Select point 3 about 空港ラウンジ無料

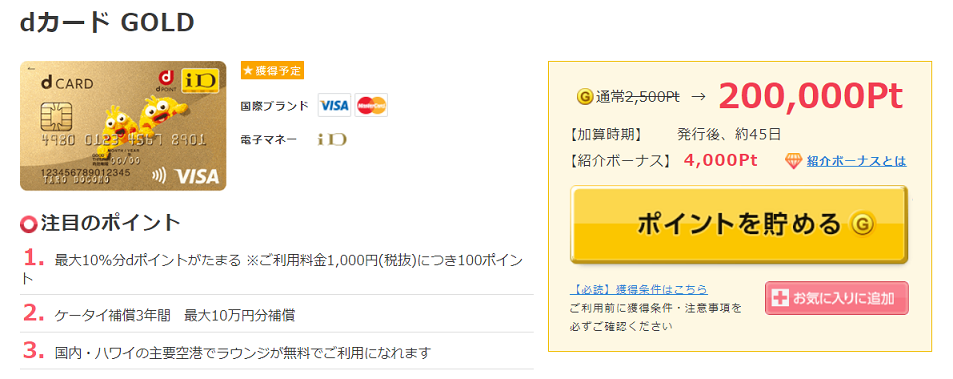tap(277, 352)
